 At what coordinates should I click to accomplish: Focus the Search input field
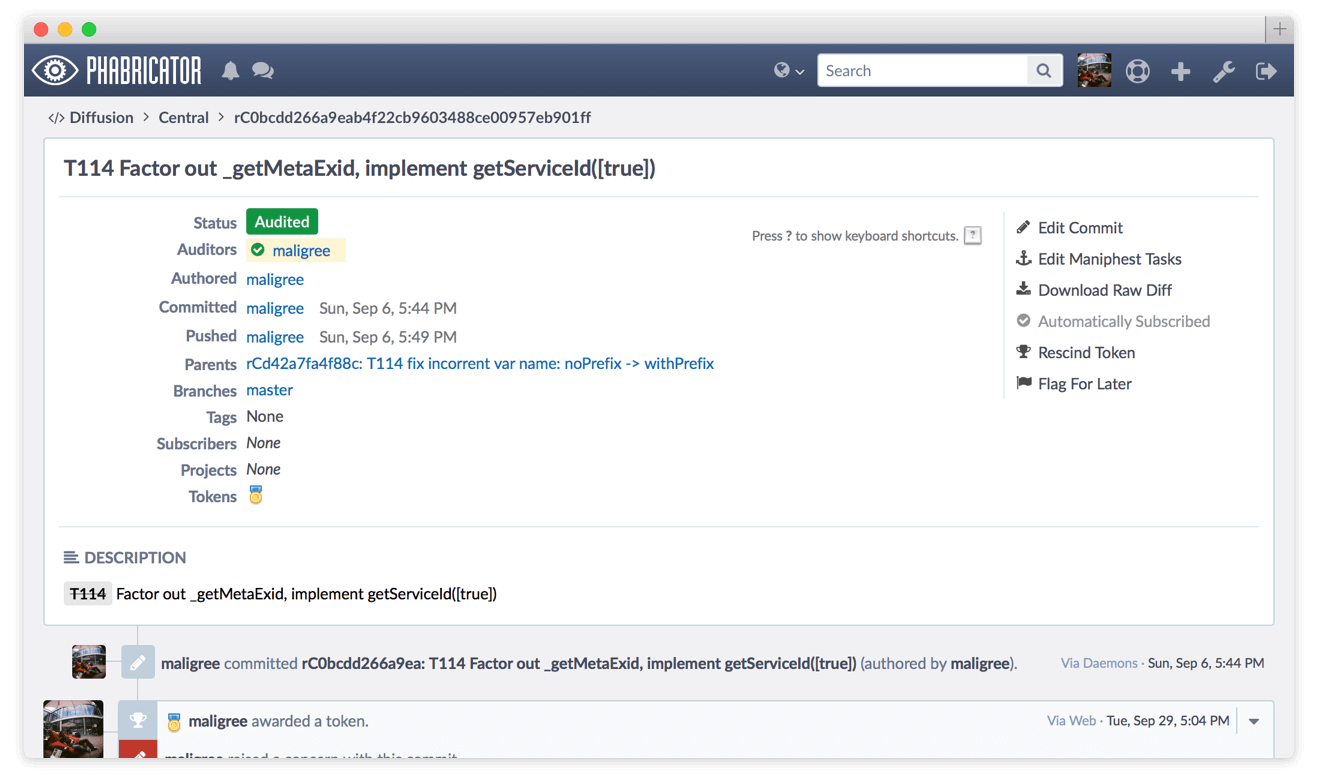coord(922,70)
